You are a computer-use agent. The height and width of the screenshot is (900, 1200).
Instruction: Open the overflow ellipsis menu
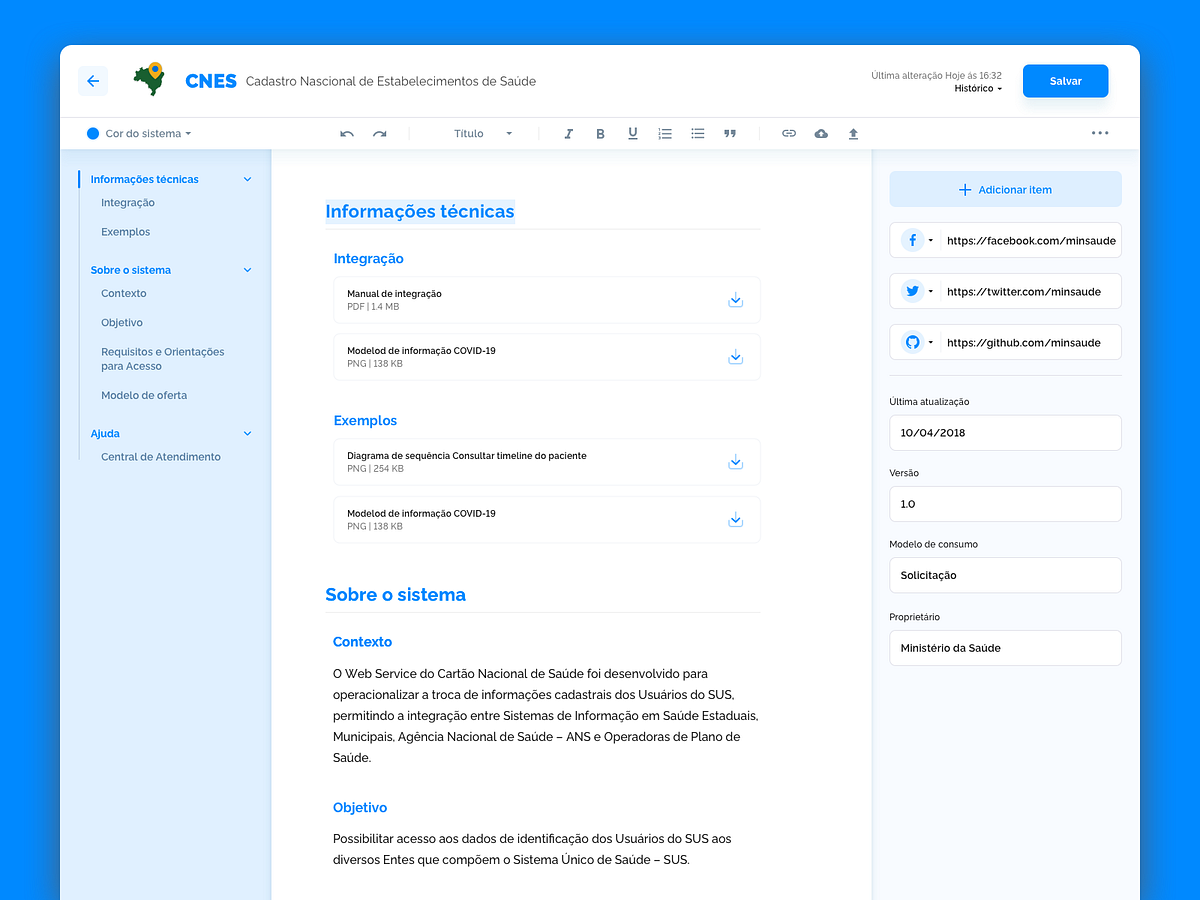pos(1100,133)
